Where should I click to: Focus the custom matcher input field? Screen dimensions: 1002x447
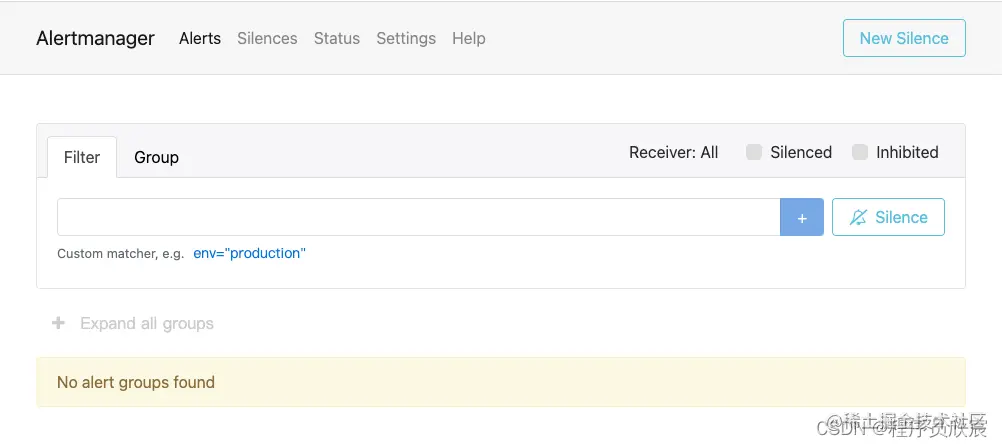419,217
